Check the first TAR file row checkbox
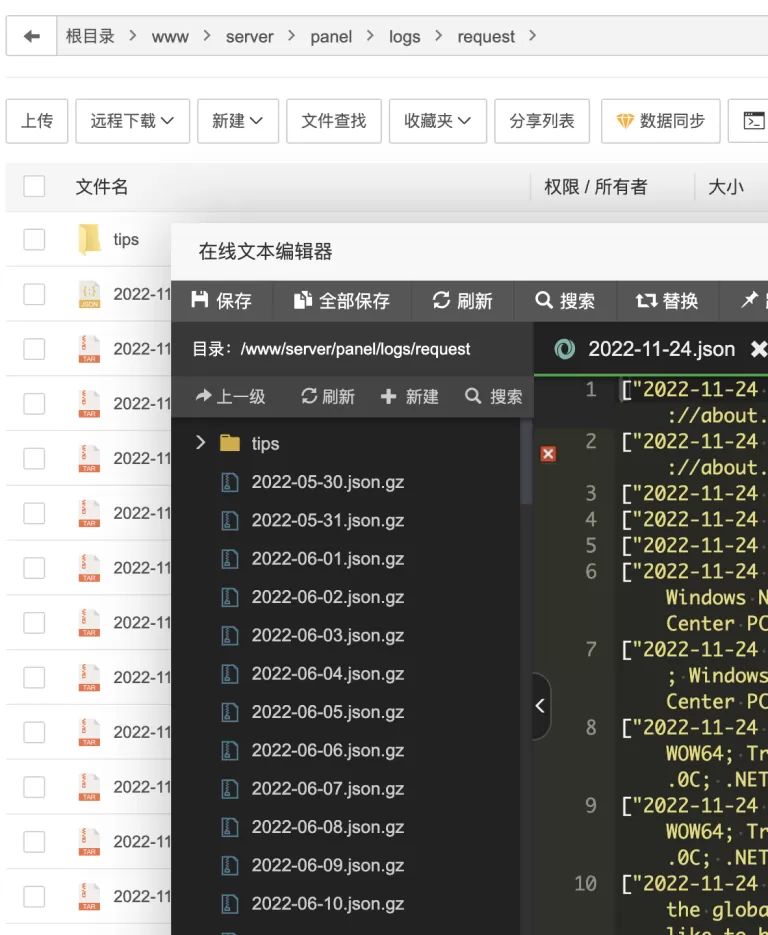 point(34,349)
